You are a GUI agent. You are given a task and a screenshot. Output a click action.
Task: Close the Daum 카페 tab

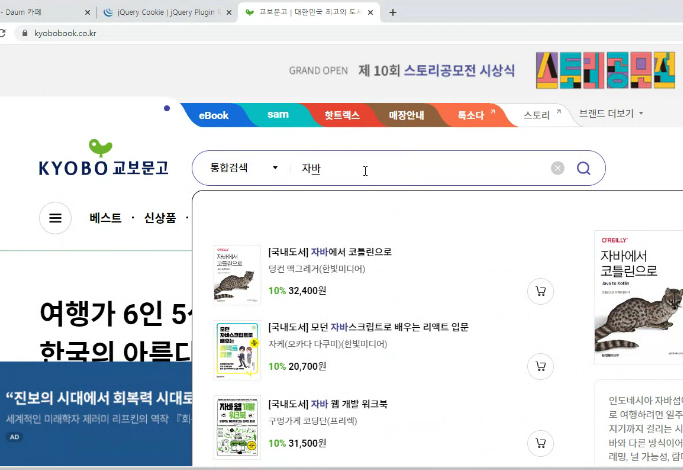87,13
